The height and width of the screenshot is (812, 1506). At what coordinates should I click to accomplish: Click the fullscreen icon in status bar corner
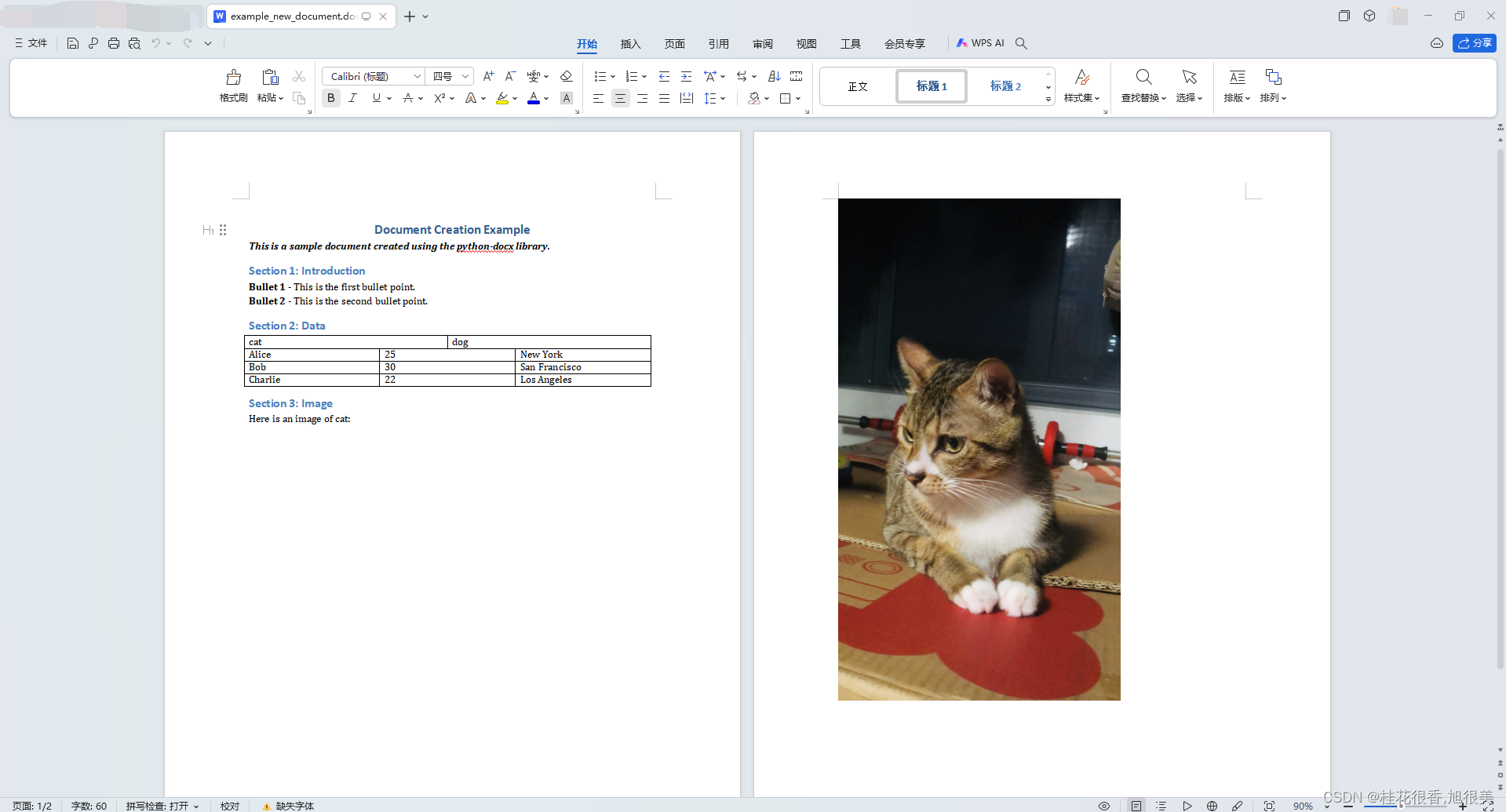(x=1488, y=806)
